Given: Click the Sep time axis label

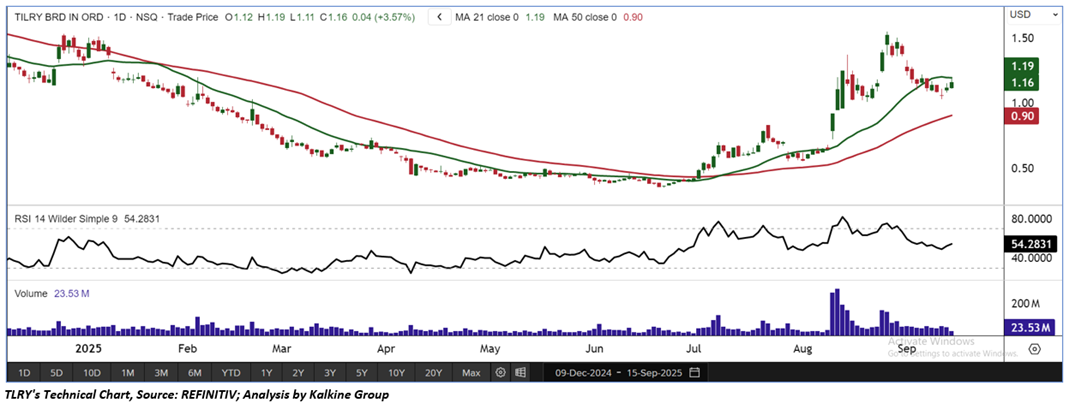Looking at the screenshot, I should [907, 349].
